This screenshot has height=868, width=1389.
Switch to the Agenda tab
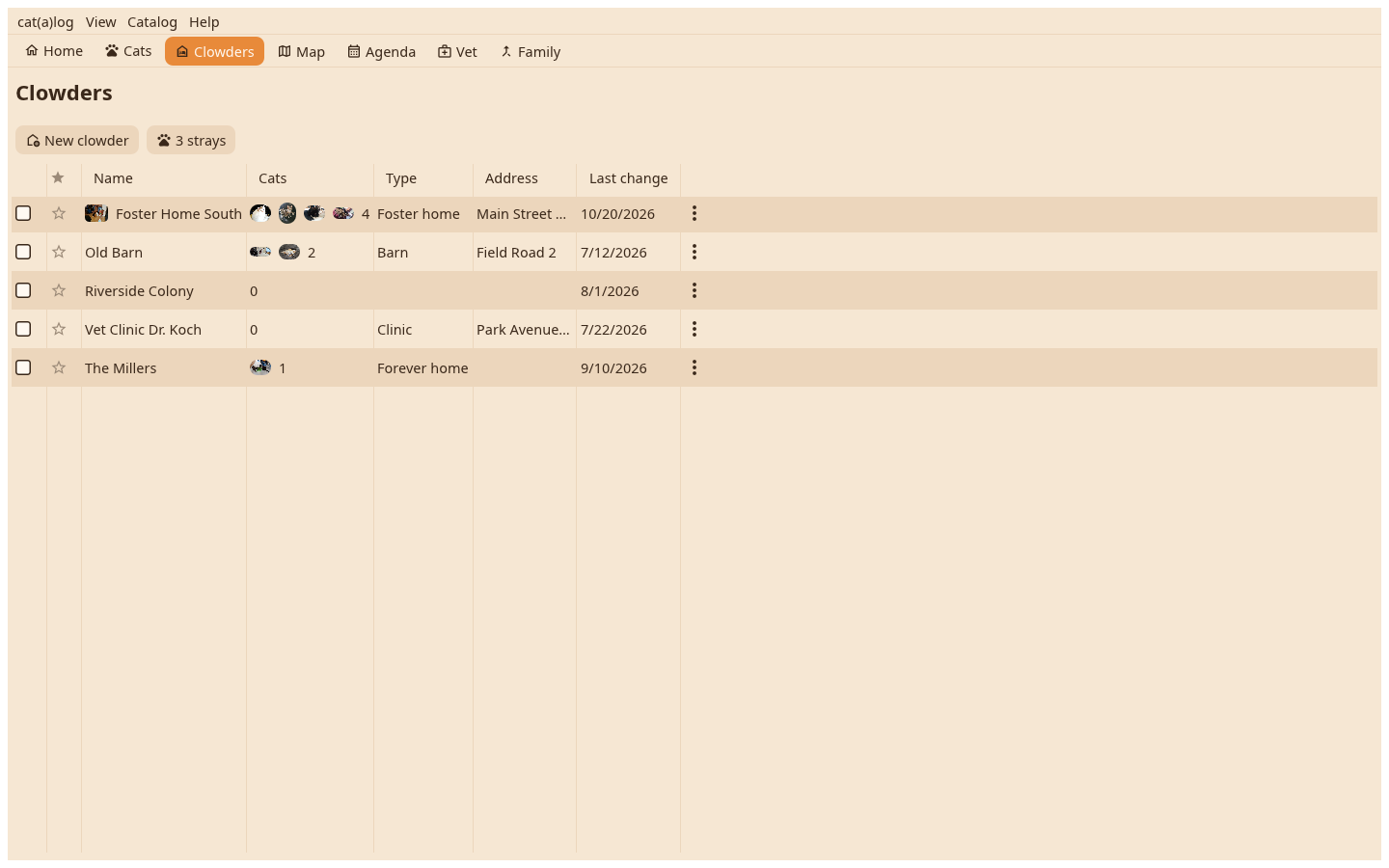click(x=382, y=51)
